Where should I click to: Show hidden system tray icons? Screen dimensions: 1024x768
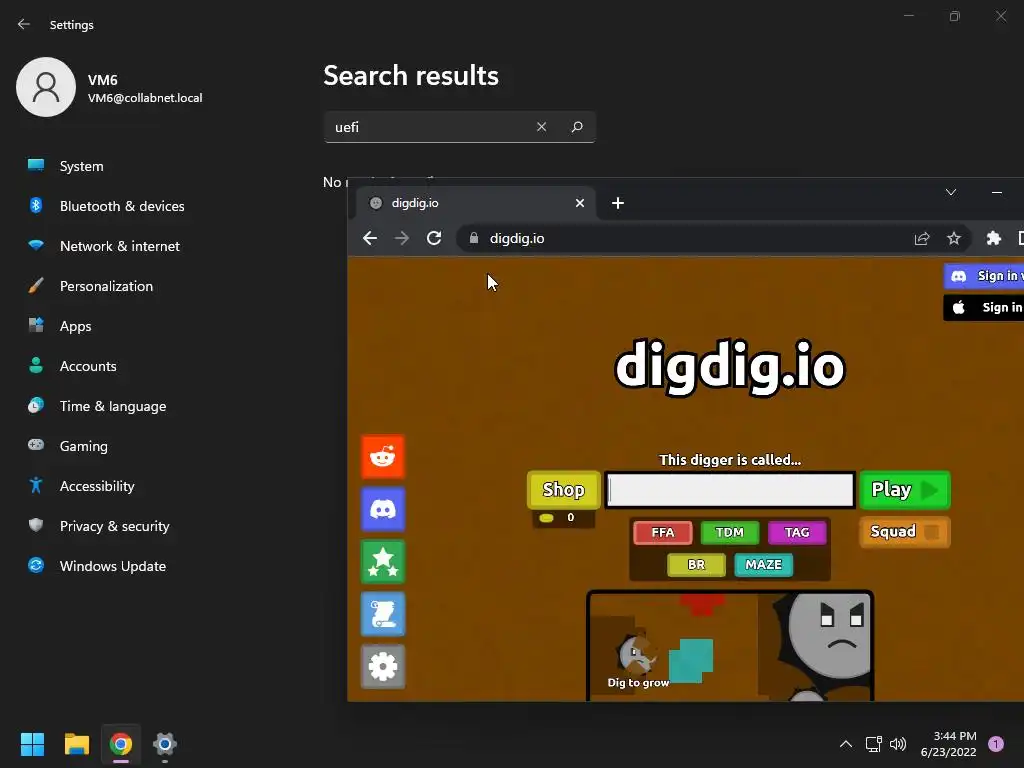pos(846,744)
